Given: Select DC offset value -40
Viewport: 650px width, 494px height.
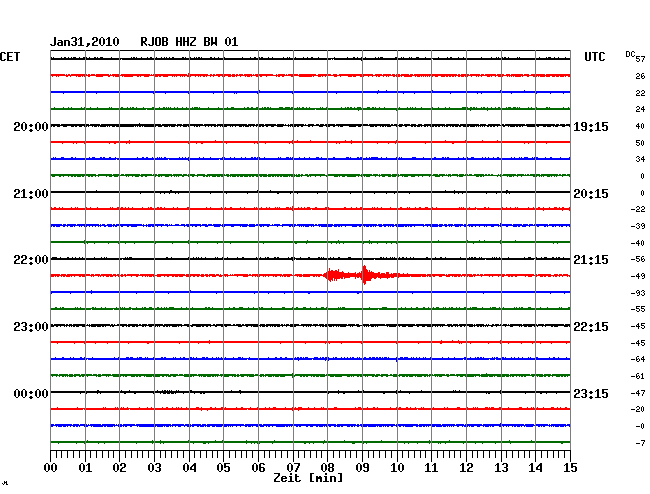Looking at the screenshot, I should pos(638,243).
